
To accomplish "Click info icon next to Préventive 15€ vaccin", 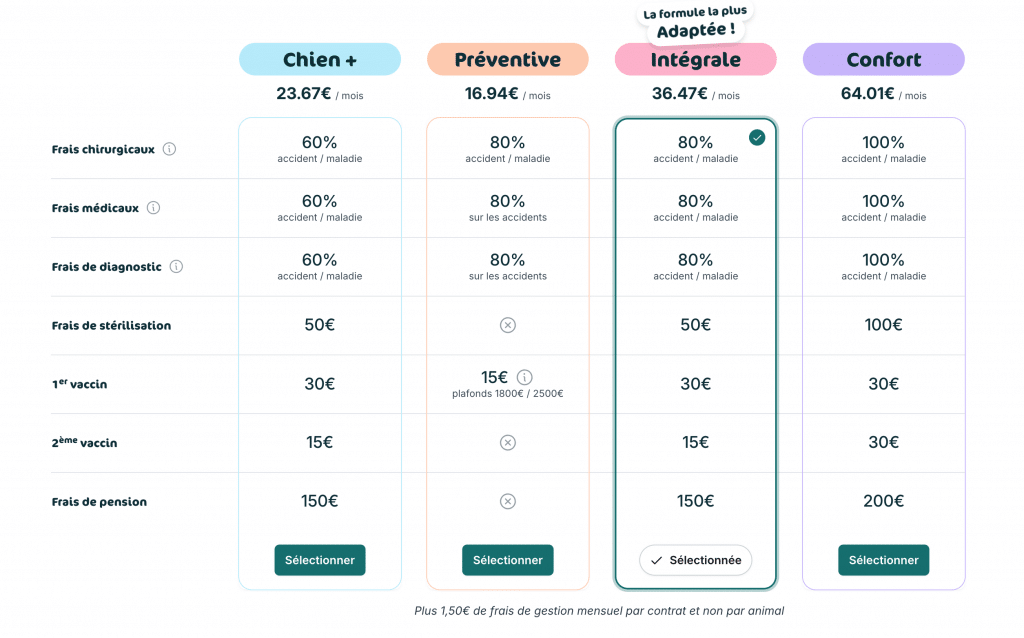I will point(525,377).
